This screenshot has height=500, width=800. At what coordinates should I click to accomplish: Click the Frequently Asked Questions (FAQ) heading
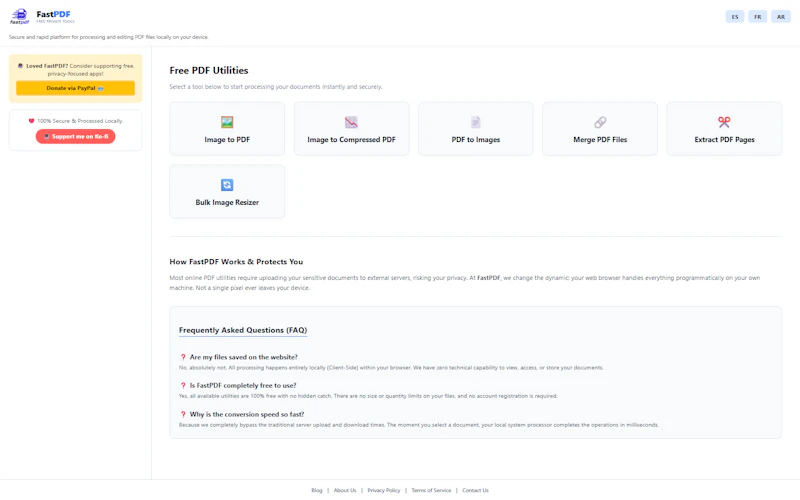(243, 330)
